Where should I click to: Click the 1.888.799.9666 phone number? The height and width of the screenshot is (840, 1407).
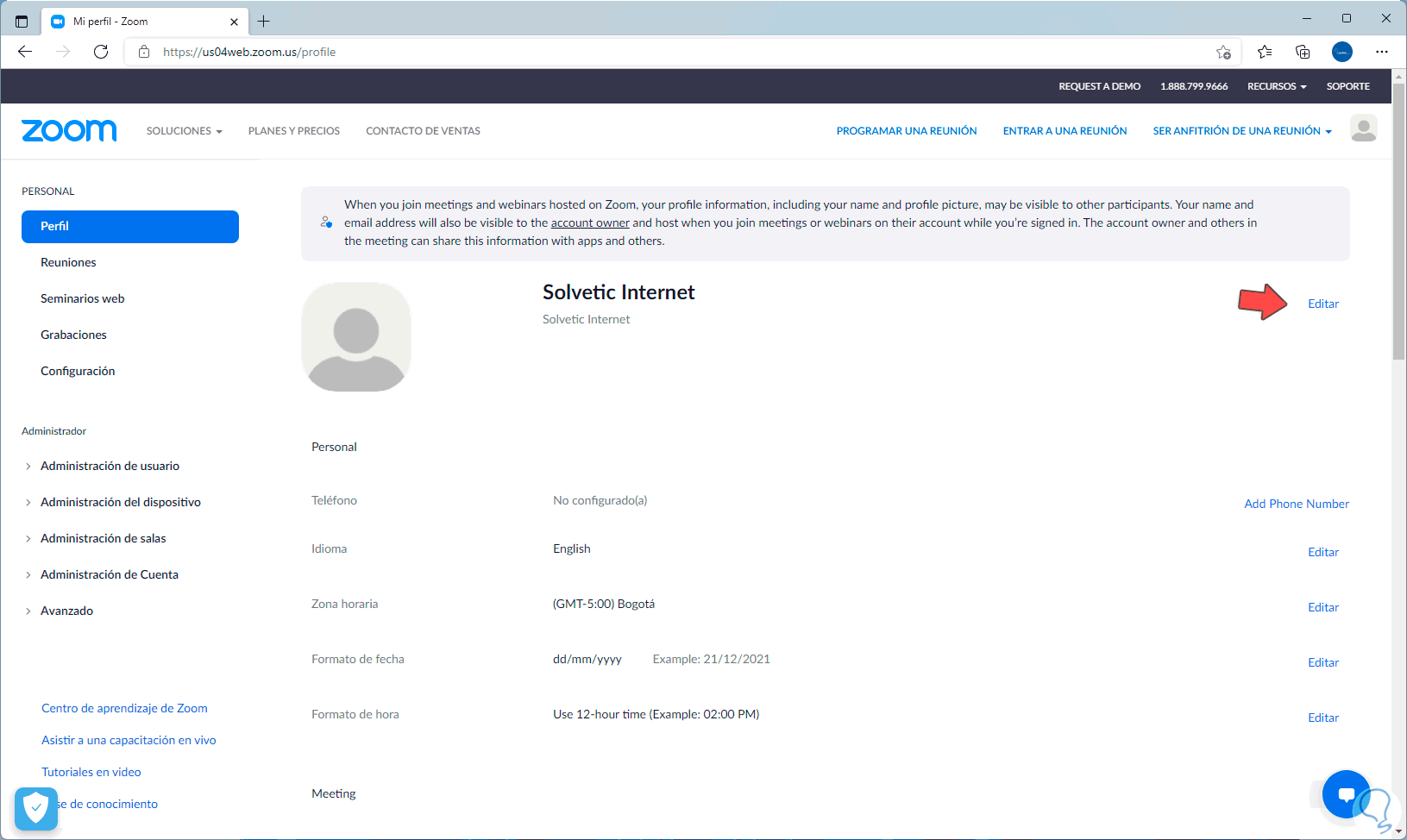1194,86
